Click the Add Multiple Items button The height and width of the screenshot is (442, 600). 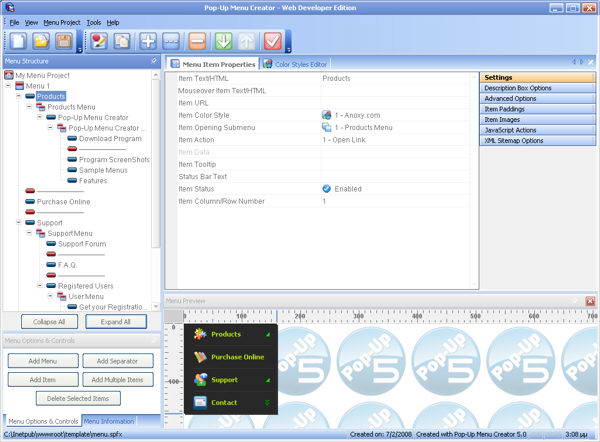coord(117,380)
